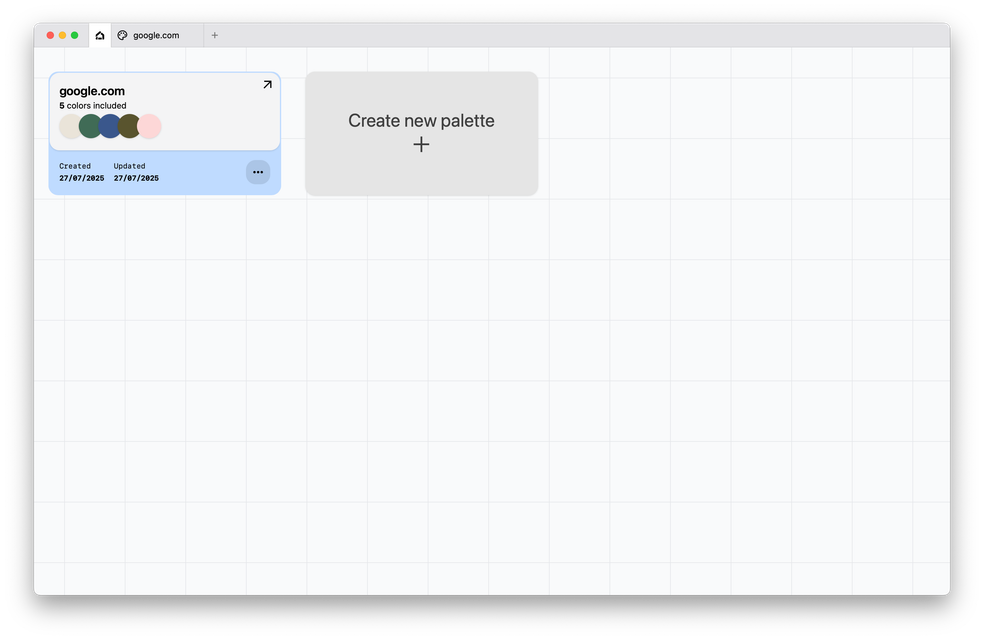This screenshot has width=984, height=640.
Task: Choose the olive color swatch
Action: (130, 126)
